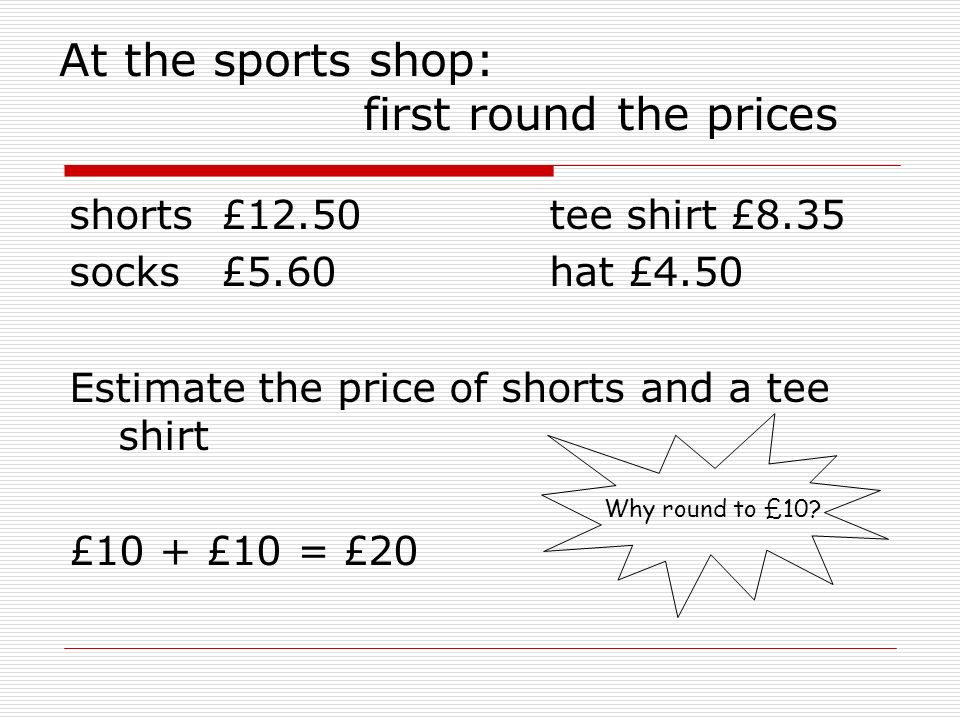Click the thin red line right of the title bar
960x720 pixels.
[x=727, y=165]
